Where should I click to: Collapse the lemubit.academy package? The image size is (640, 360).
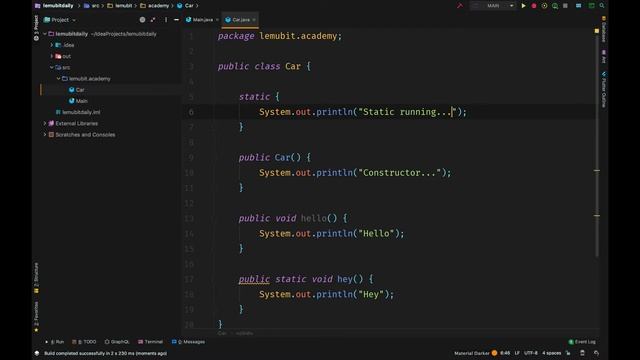pyautogui.click(x=58, y=78)
